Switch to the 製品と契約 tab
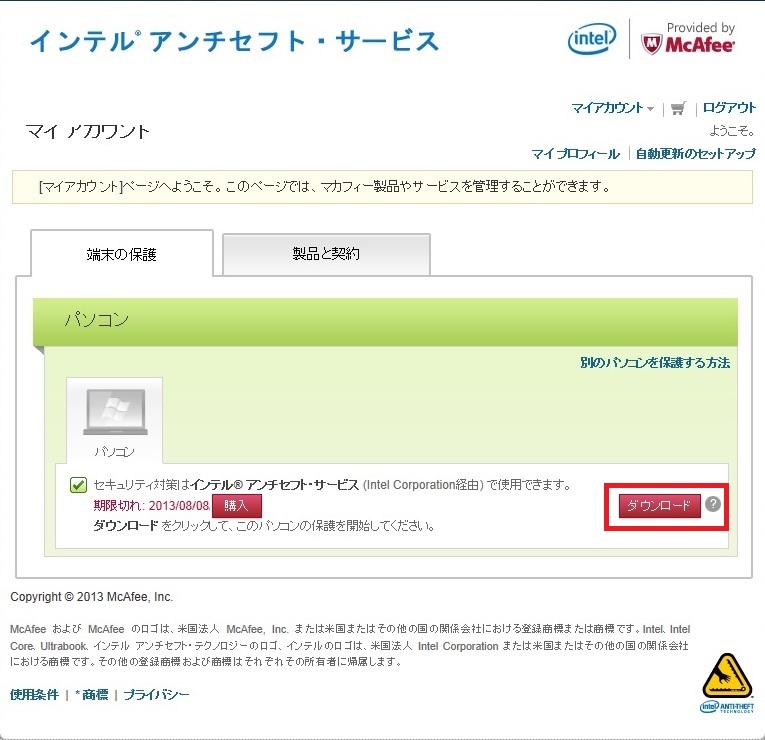The height and width of the screenshot is (740, 765). coord(326,254)
